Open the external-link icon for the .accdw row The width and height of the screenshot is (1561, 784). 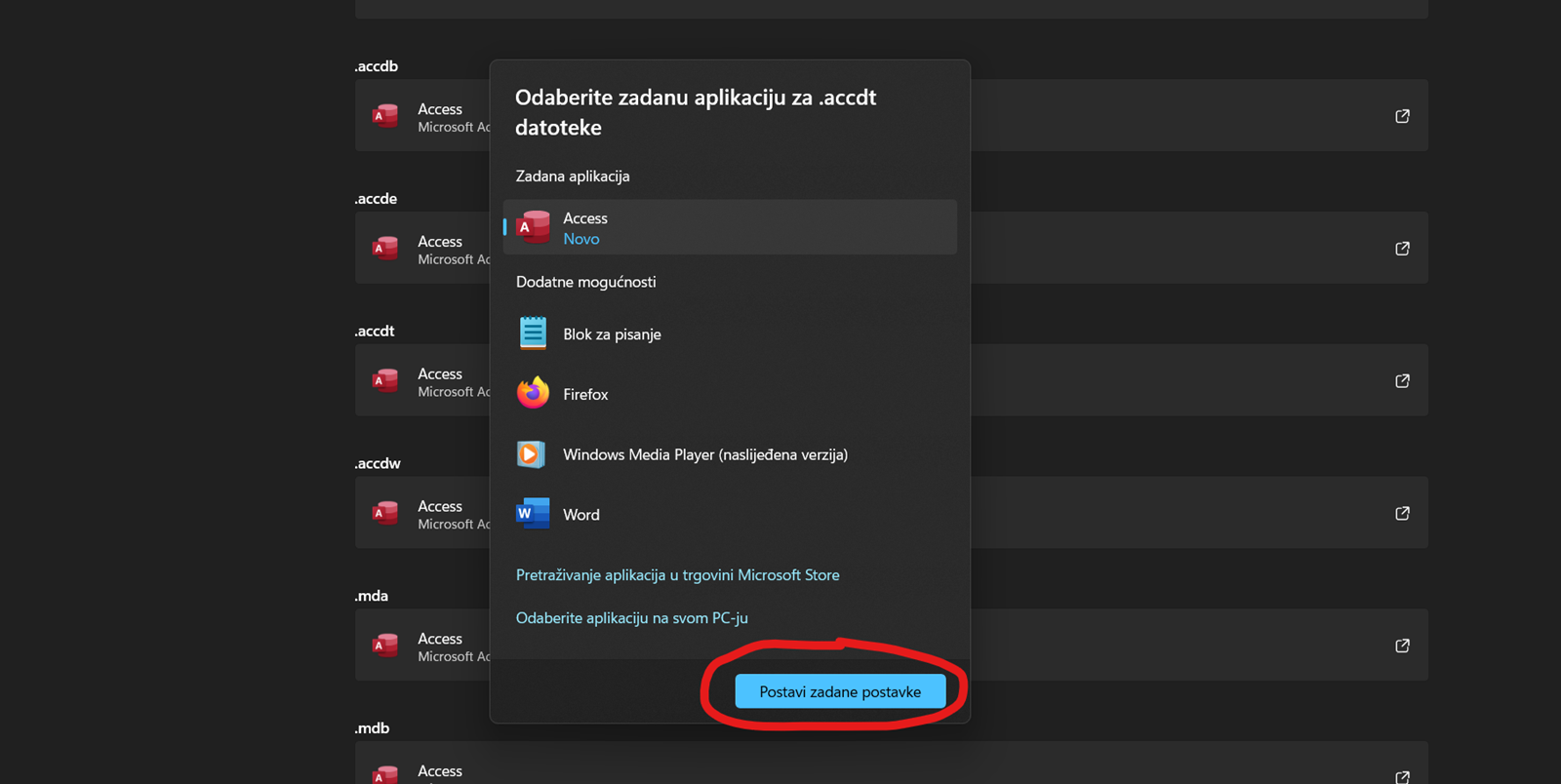1402,513
